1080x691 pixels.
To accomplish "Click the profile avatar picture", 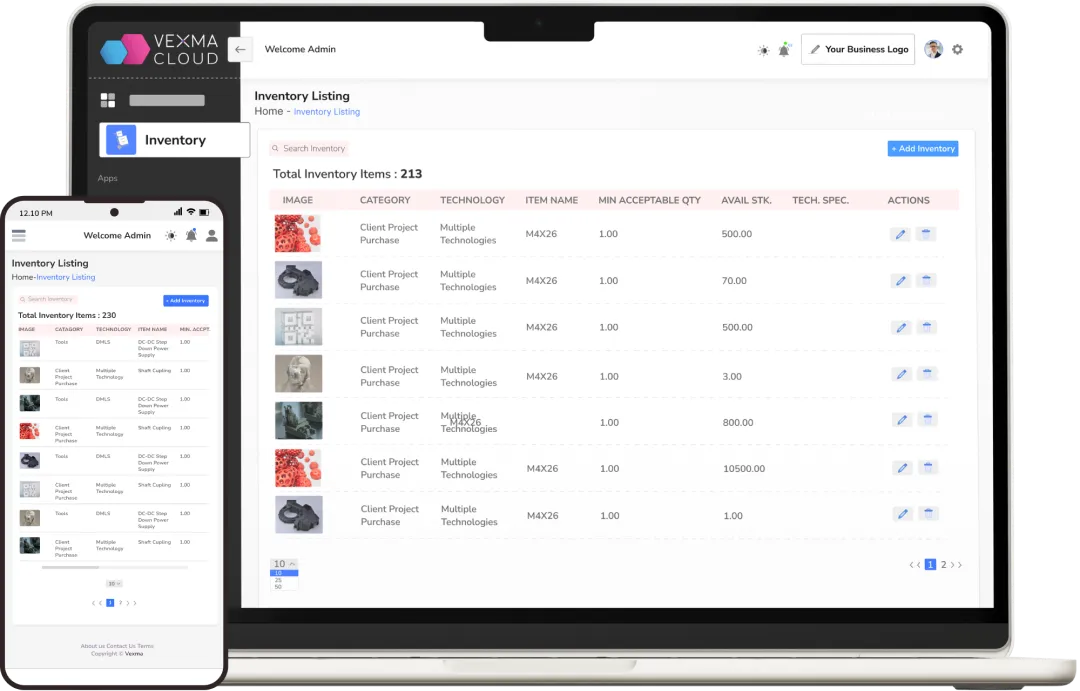I will point(933,48).
